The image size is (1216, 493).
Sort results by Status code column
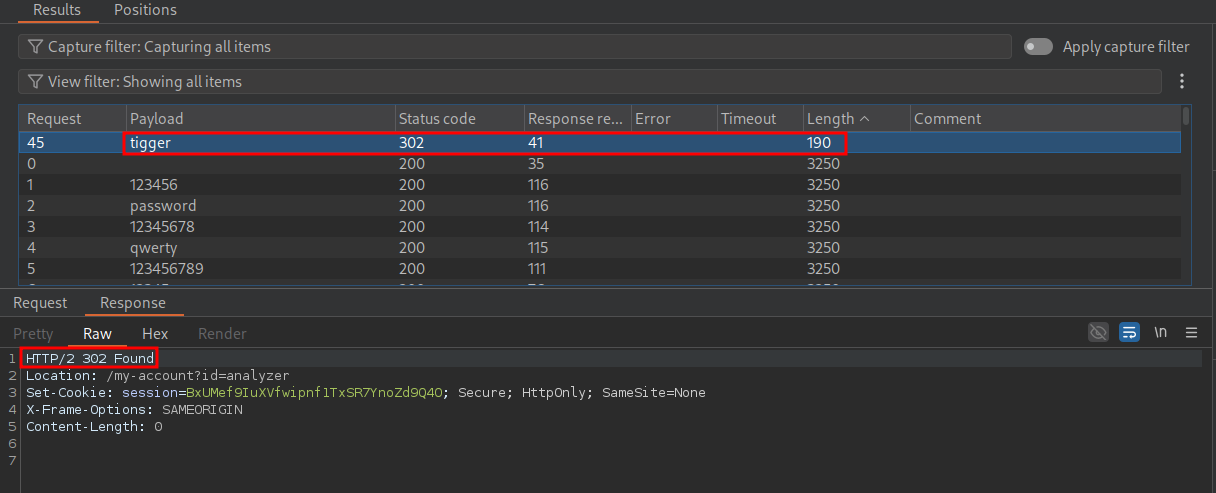pyautogui.click(x=437, y=119)
